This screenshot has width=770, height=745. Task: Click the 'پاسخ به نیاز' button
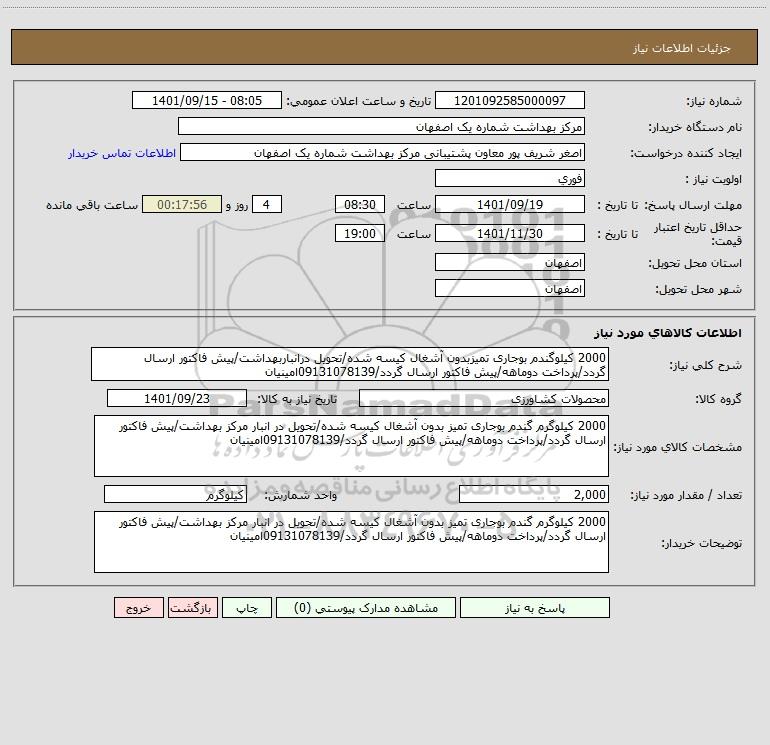click(535, 608)
